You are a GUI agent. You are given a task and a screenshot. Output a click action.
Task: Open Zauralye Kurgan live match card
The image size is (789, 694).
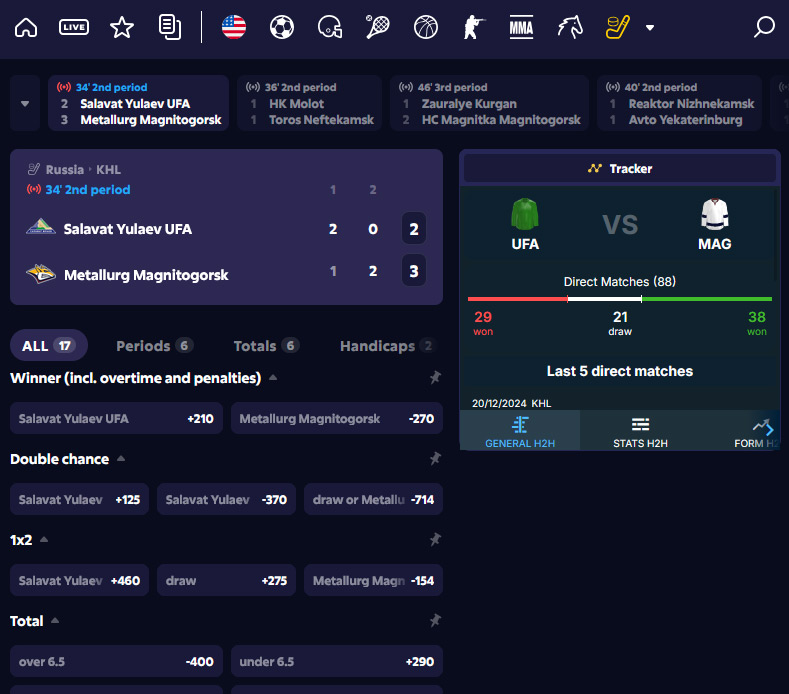tap(489, 103)
